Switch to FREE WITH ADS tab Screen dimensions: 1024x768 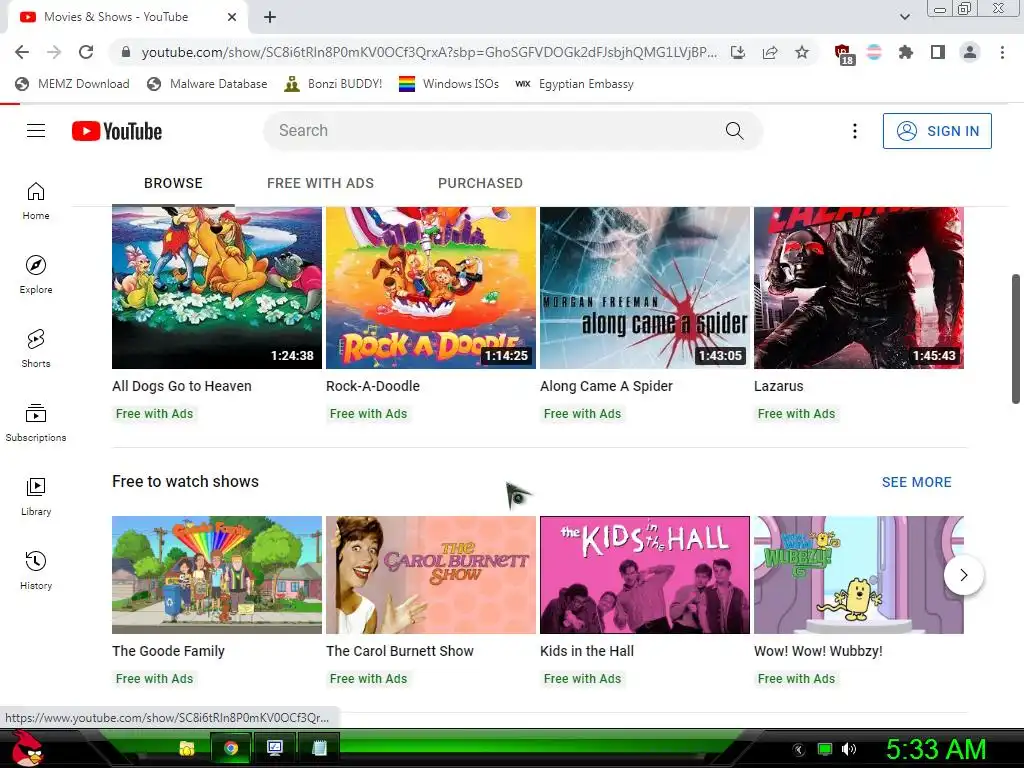coord(320,184)
